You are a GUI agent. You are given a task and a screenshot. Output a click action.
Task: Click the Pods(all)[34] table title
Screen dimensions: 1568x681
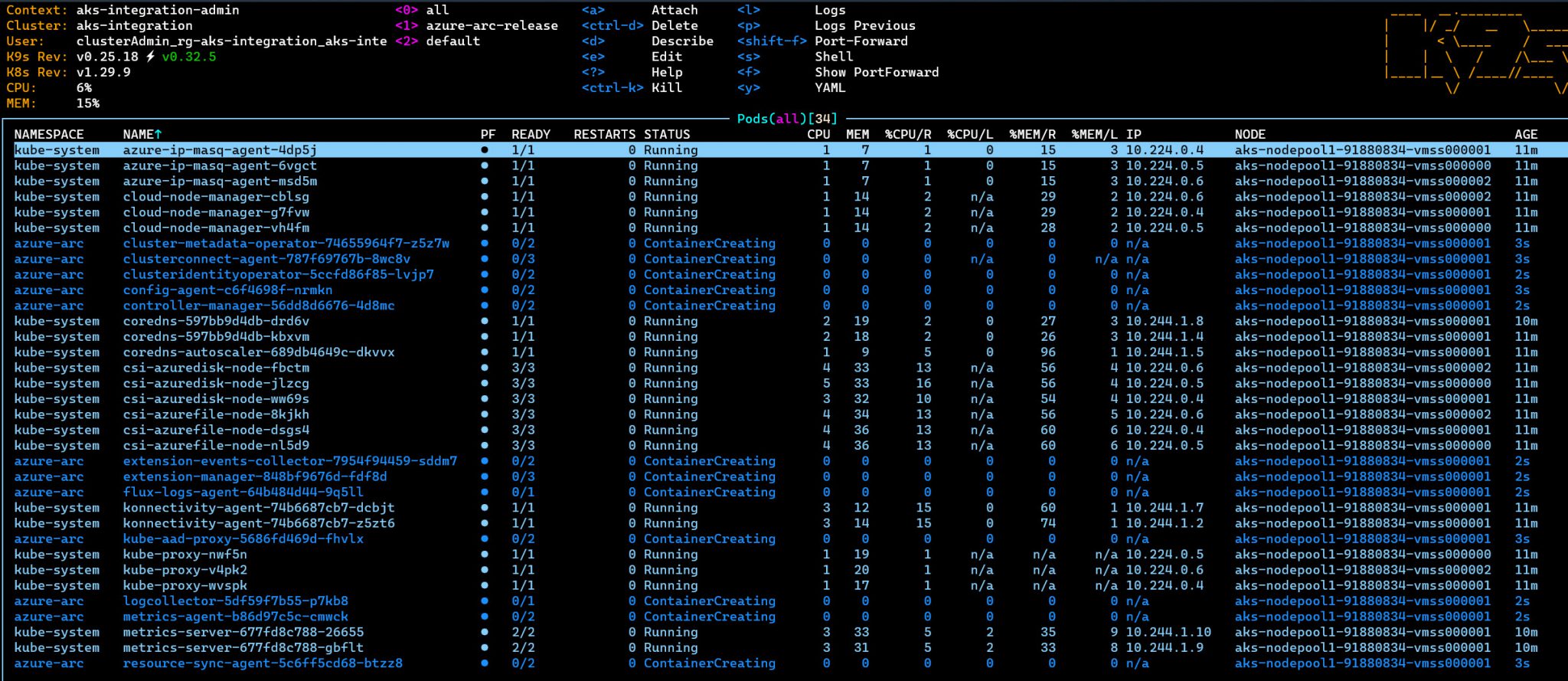[x=786, y=119]
